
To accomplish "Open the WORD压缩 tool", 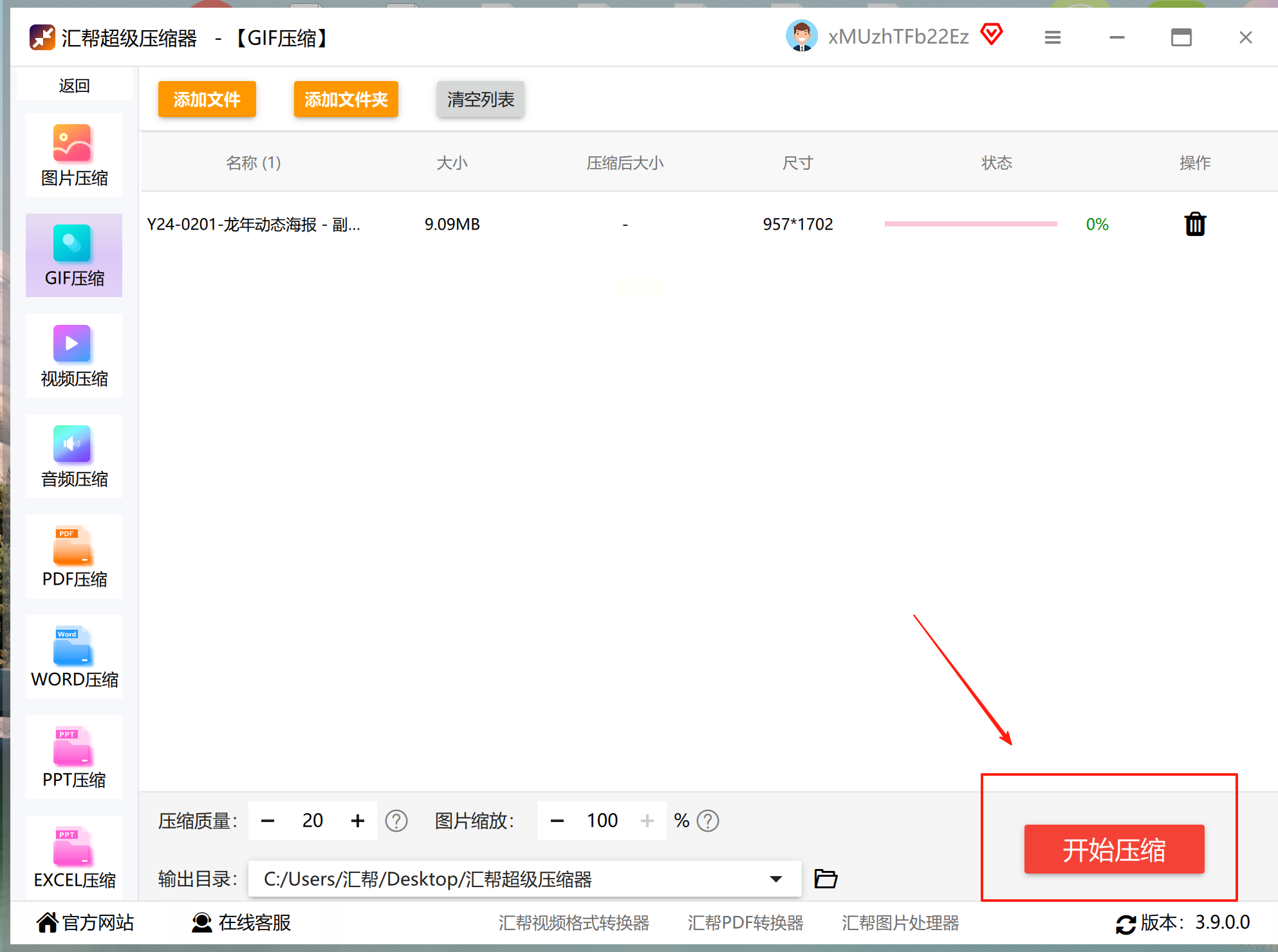I will [74, 657].
